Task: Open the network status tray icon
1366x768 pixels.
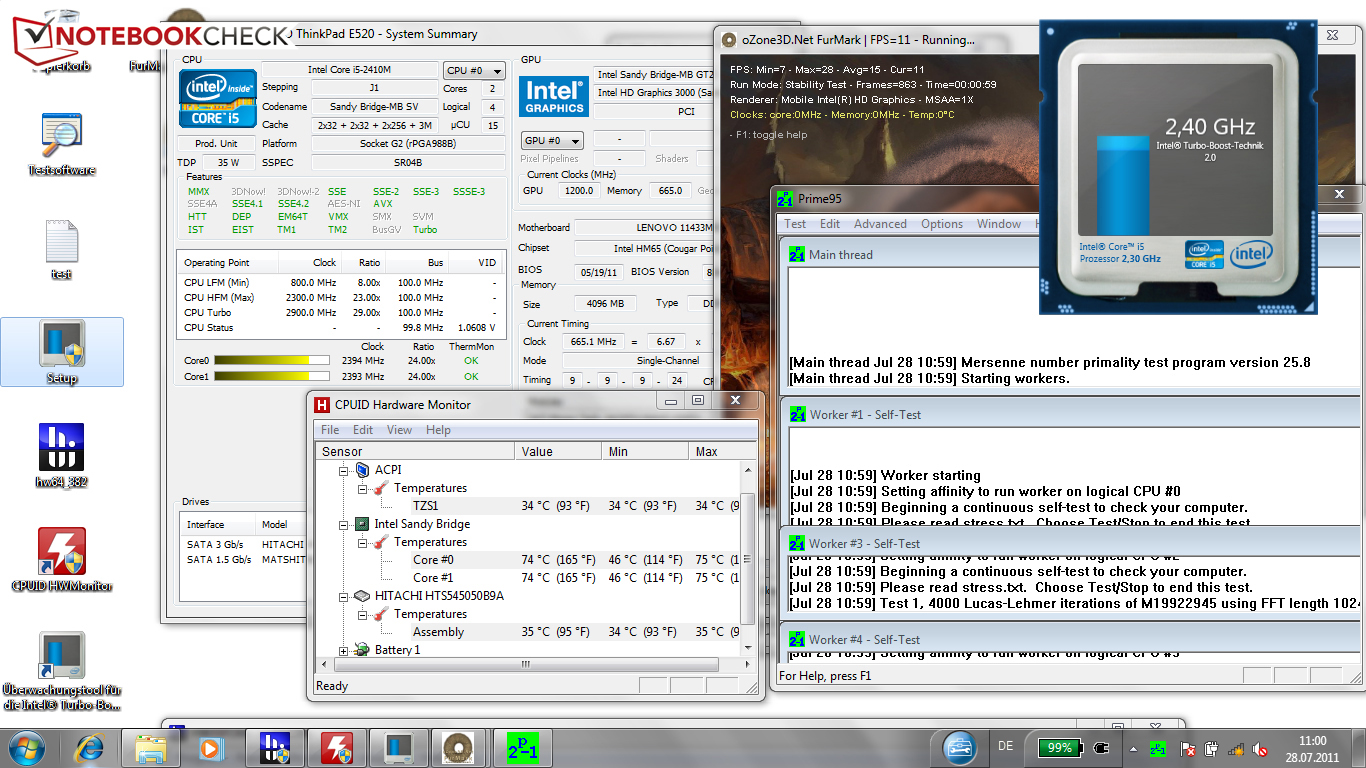Action: coord(1237,748)
